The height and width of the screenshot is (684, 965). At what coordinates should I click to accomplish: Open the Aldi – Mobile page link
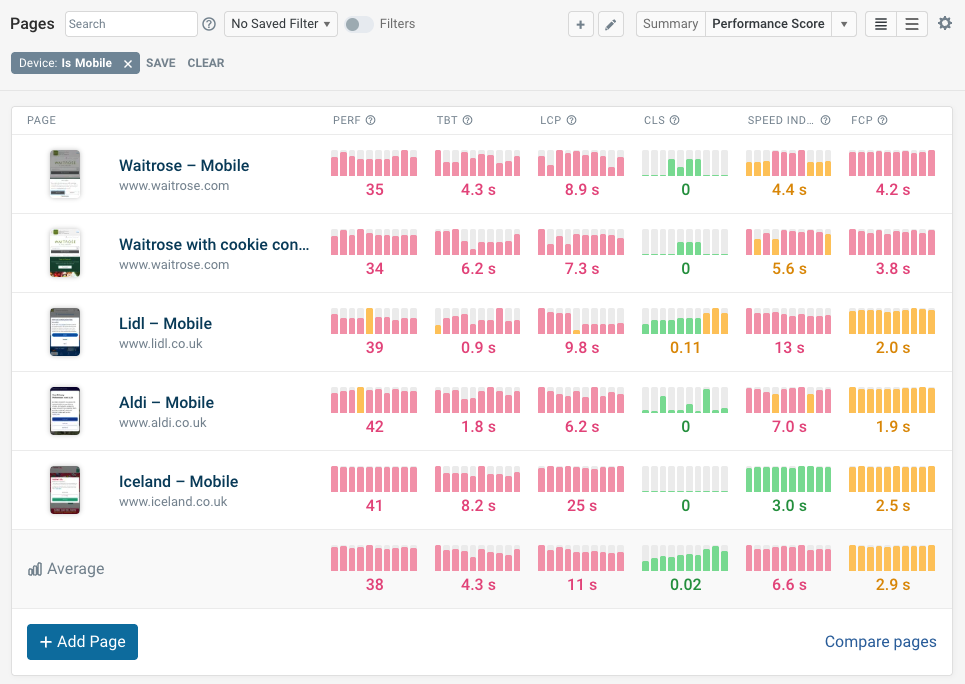166,402
